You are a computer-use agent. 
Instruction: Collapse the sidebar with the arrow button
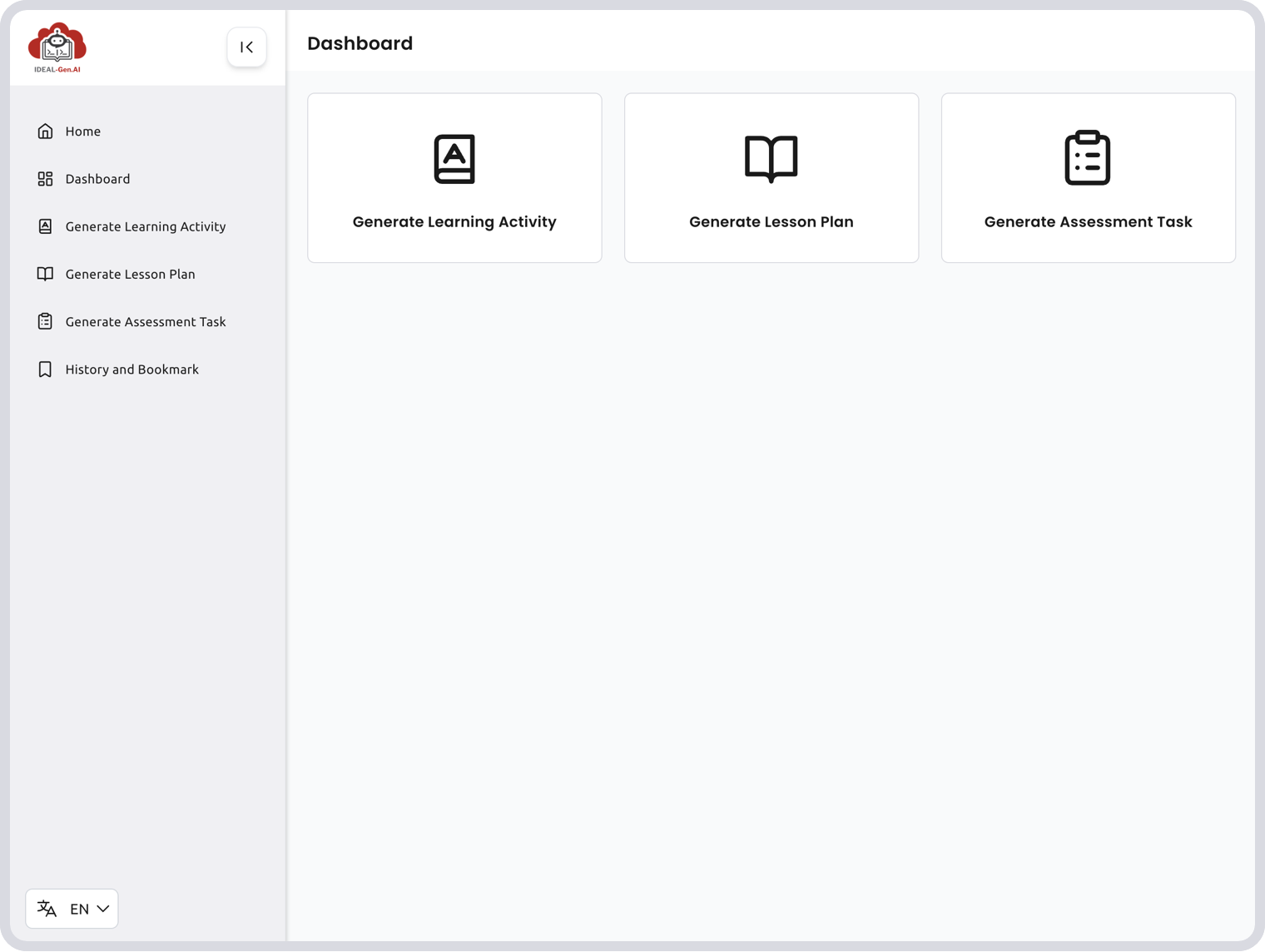[x=247, y=47]
